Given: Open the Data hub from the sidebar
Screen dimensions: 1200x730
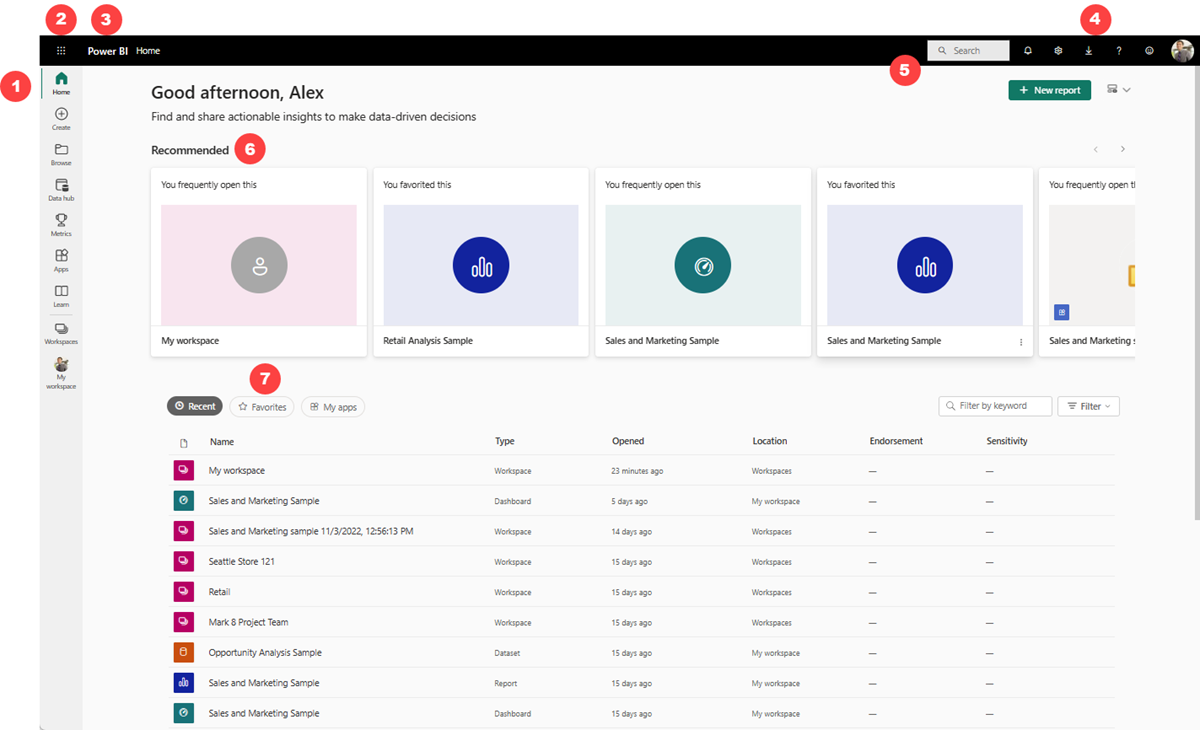Looking at the screenshot, I should (x=61, y=190).
